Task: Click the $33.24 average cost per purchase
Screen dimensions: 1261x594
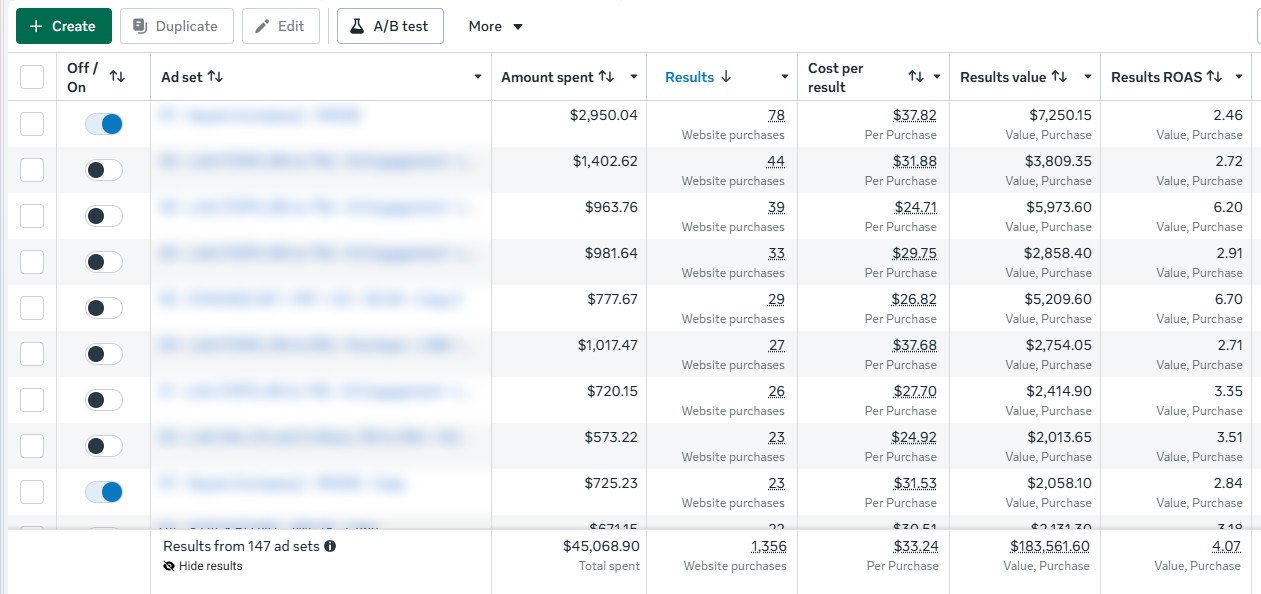Action: coord(915,547)
